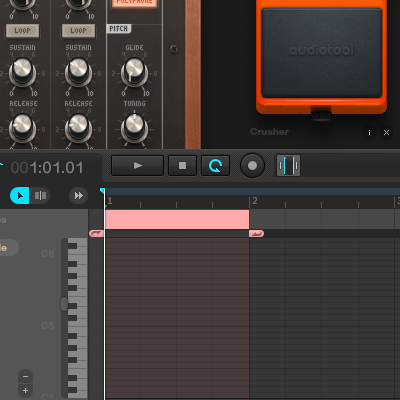Image resolution: width=400 pixels, height=400 pixels.
Task: Click the cyan loop start marker
Action: pyautogui.click(x=102, y=191)
